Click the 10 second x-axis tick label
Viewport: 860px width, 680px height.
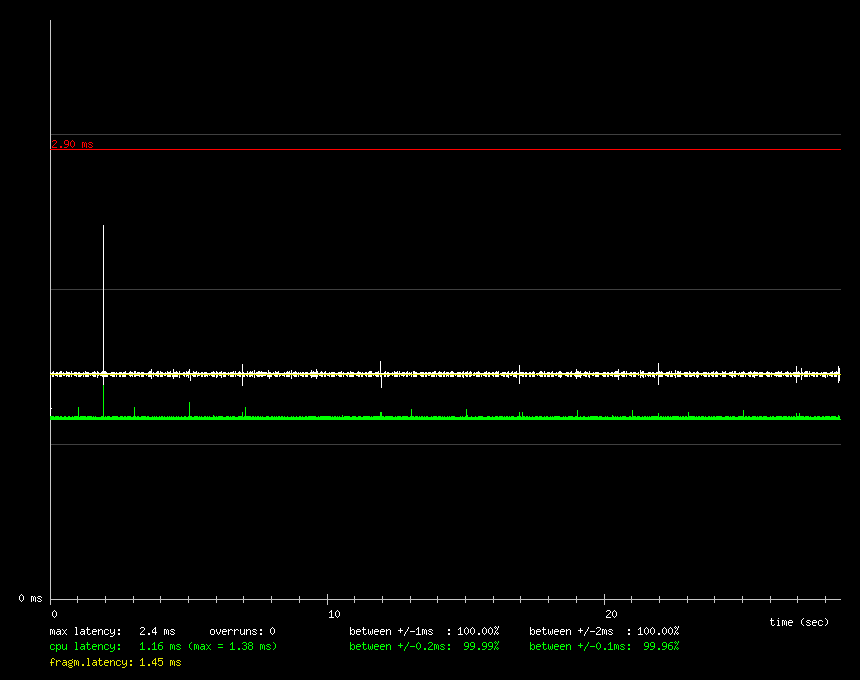(x=334, y=614)
